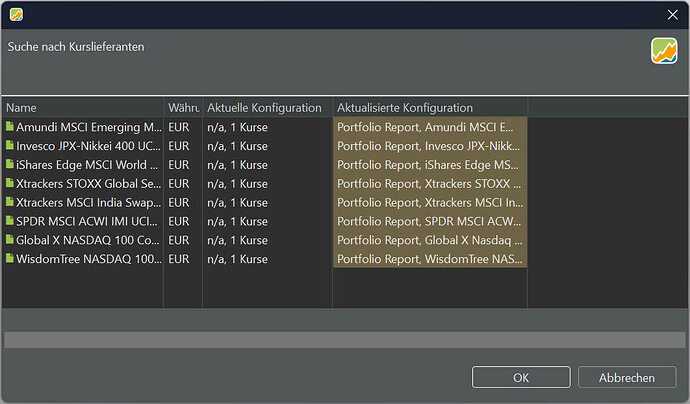
Task: Select the SPDR MSCI ACWI IMI UCI... name
Action: pyautogui.click(x=87, y=222)
